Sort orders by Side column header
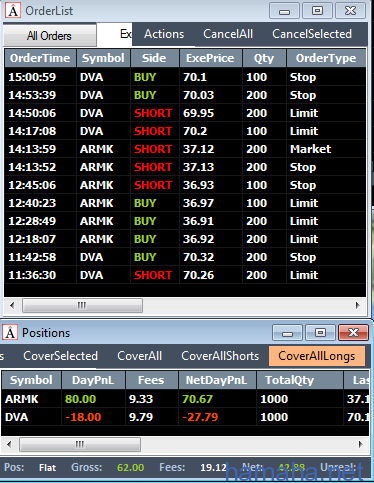 [x=154, y=58]
